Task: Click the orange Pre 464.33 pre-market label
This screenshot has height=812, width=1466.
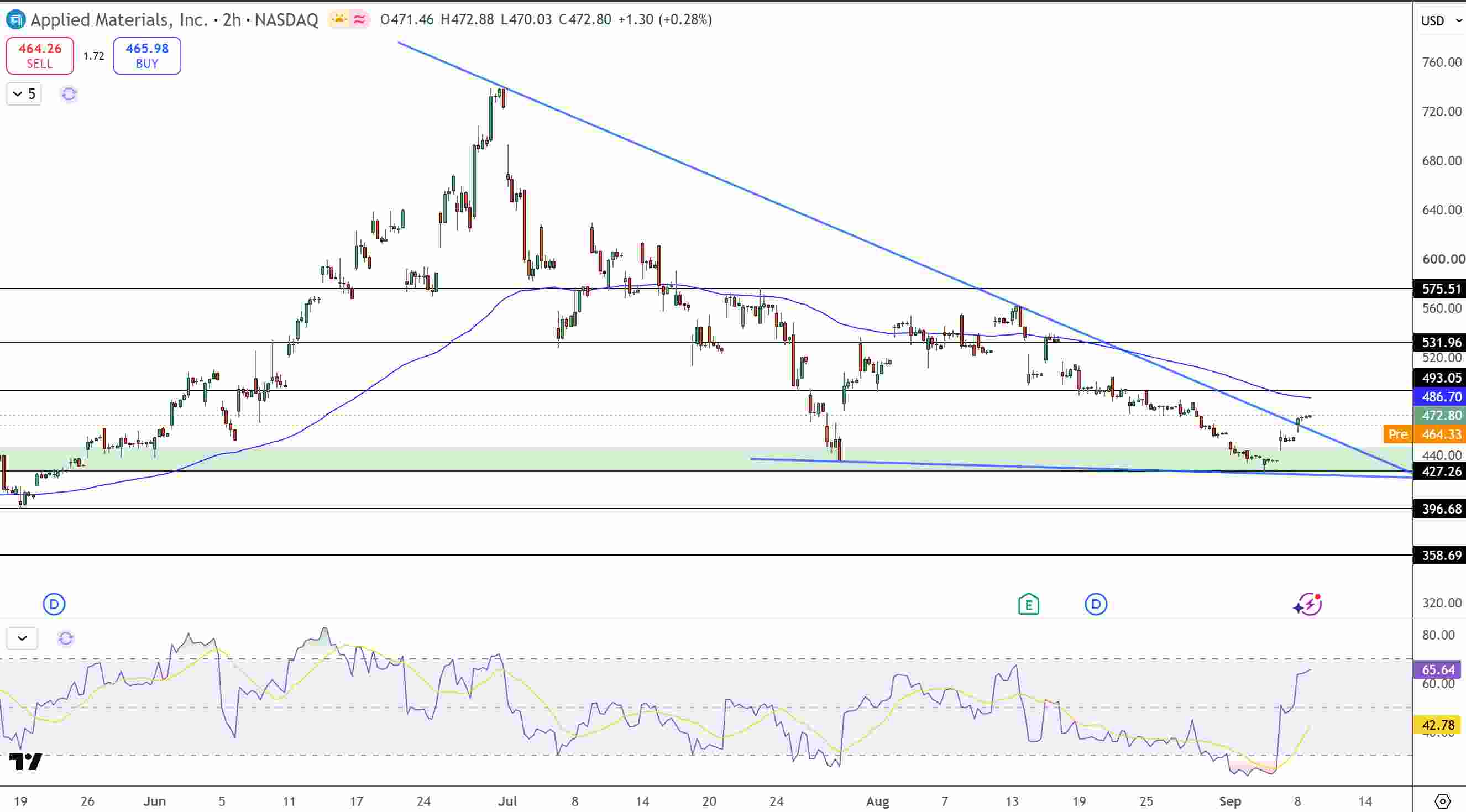Action: (1425, 434)
